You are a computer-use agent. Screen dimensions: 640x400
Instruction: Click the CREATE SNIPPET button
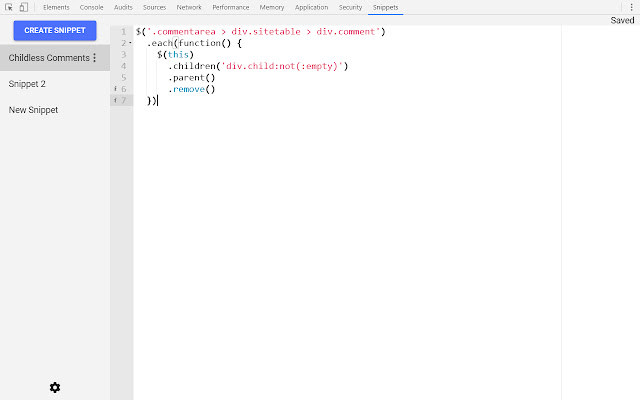coord(55,31)
